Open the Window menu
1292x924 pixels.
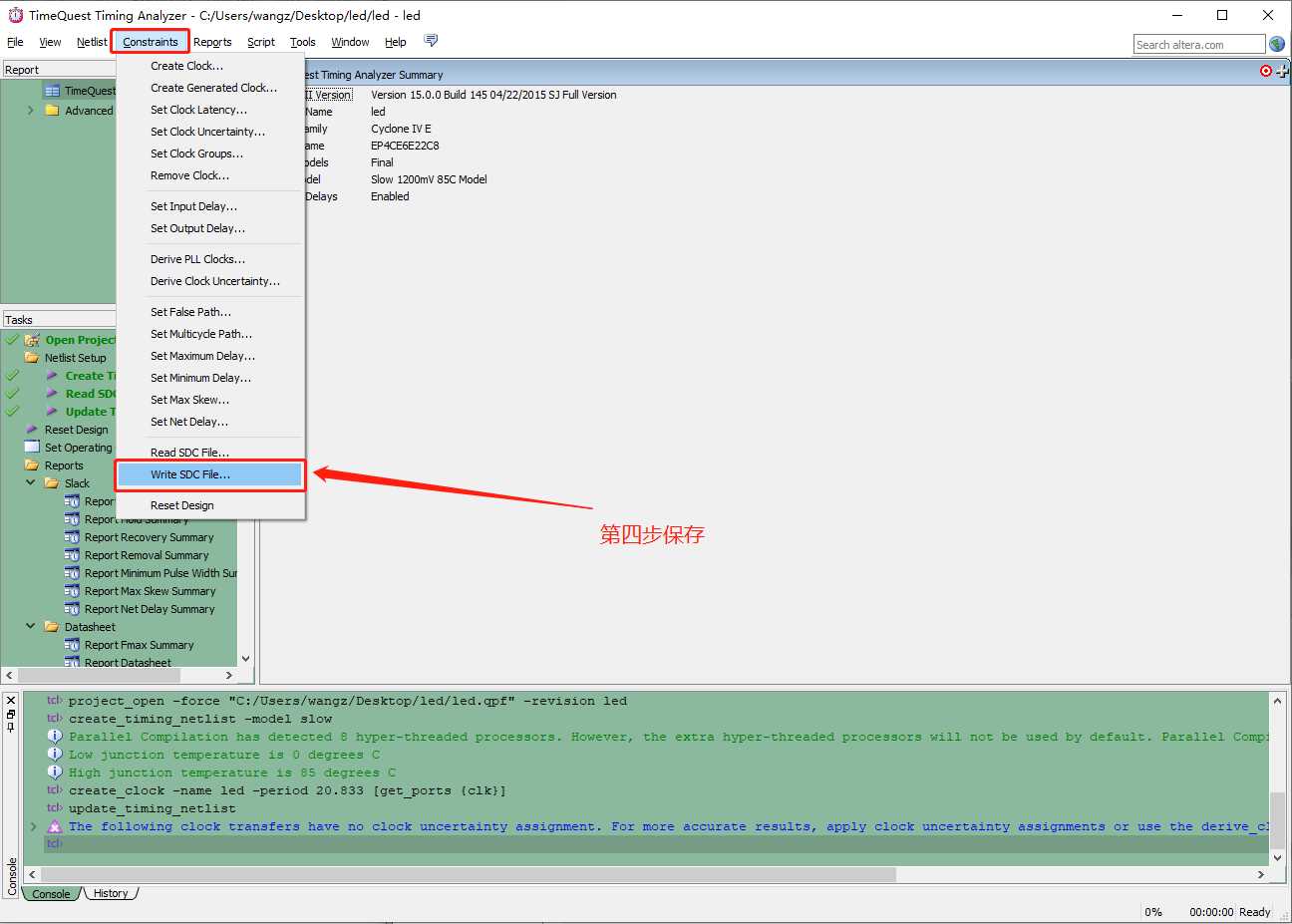point(350,42)
